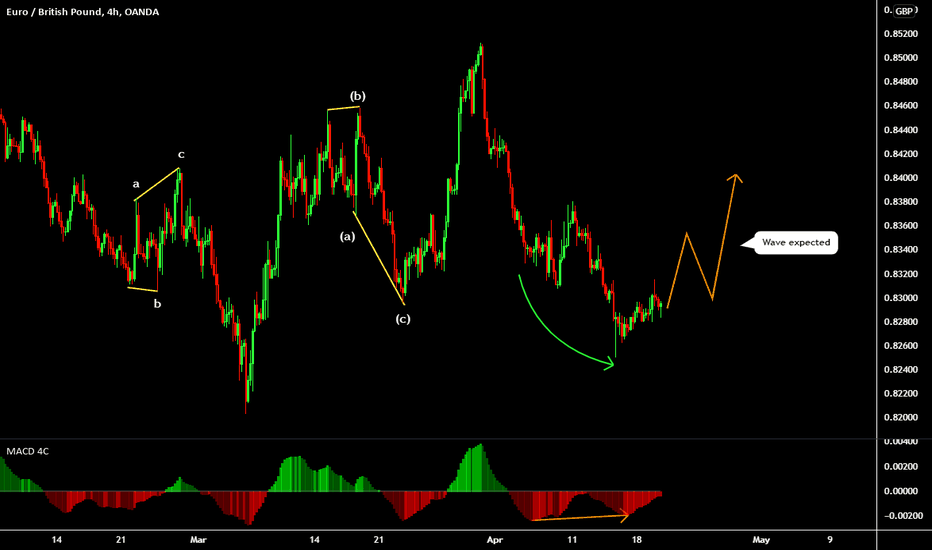Click the 0.83800 price axis label
This screenshot has width=932, height=550.
point(900,202)
